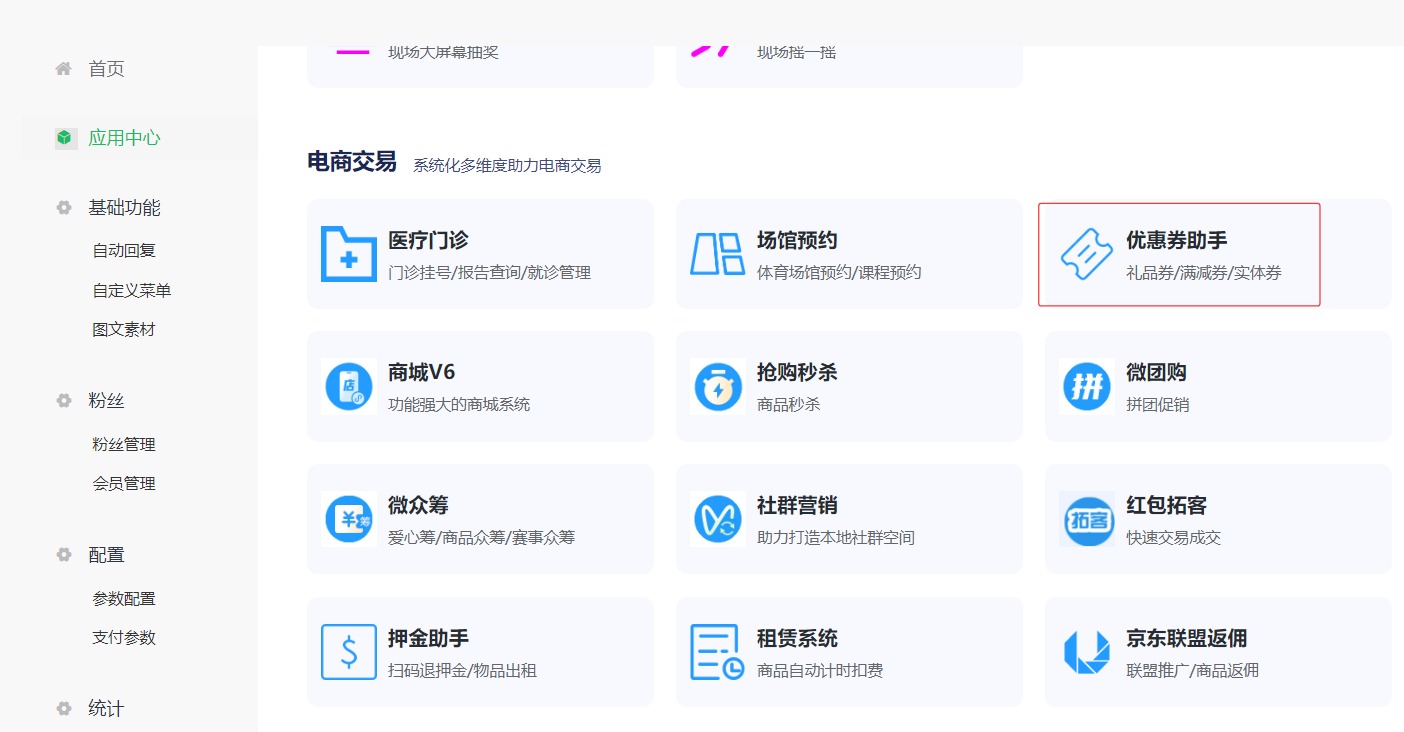Open 参数配置 submenu item
1404x732 pixels.
click(124, 599)
